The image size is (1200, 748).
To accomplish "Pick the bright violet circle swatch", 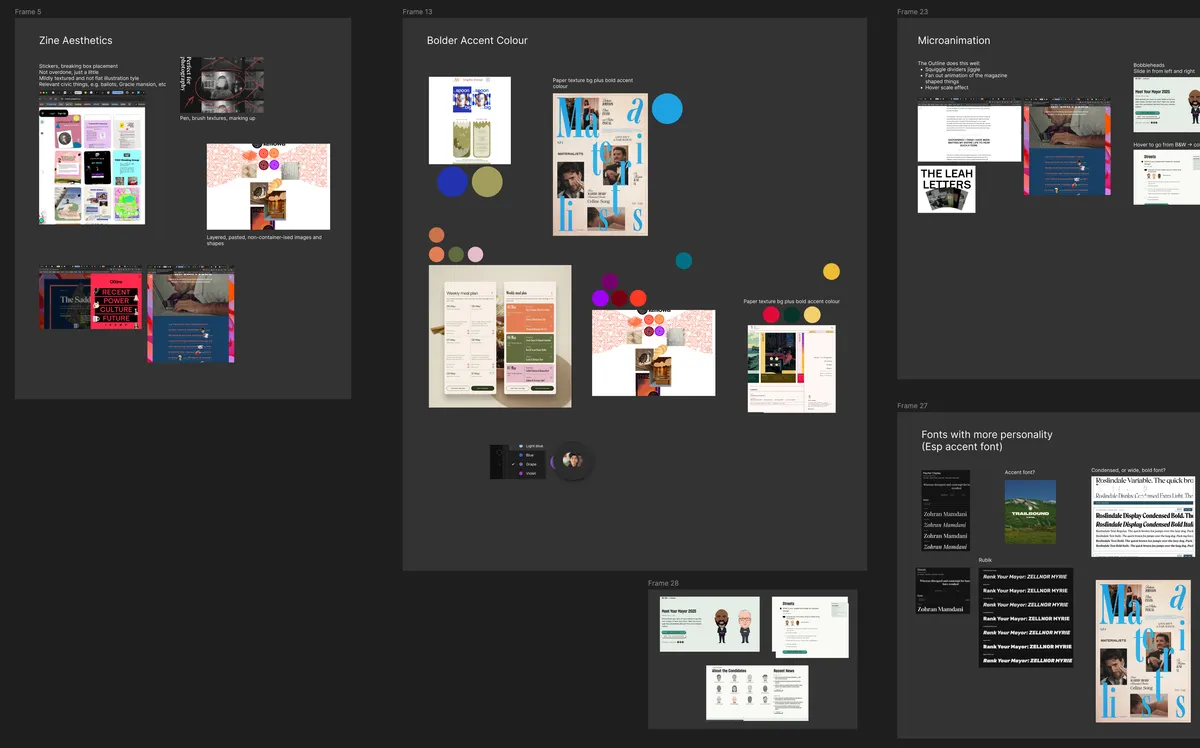I will point(600,298).
